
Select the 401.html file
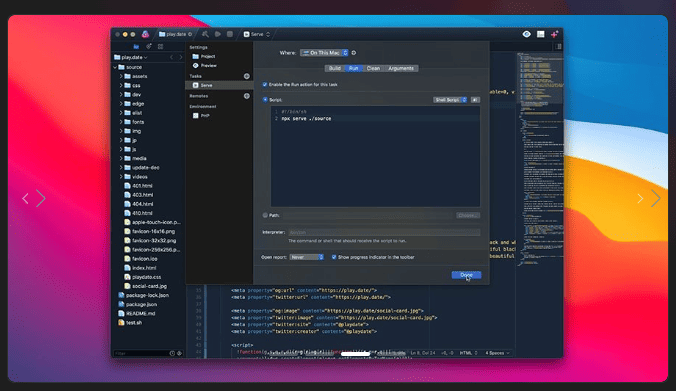[x=138, y=186]
